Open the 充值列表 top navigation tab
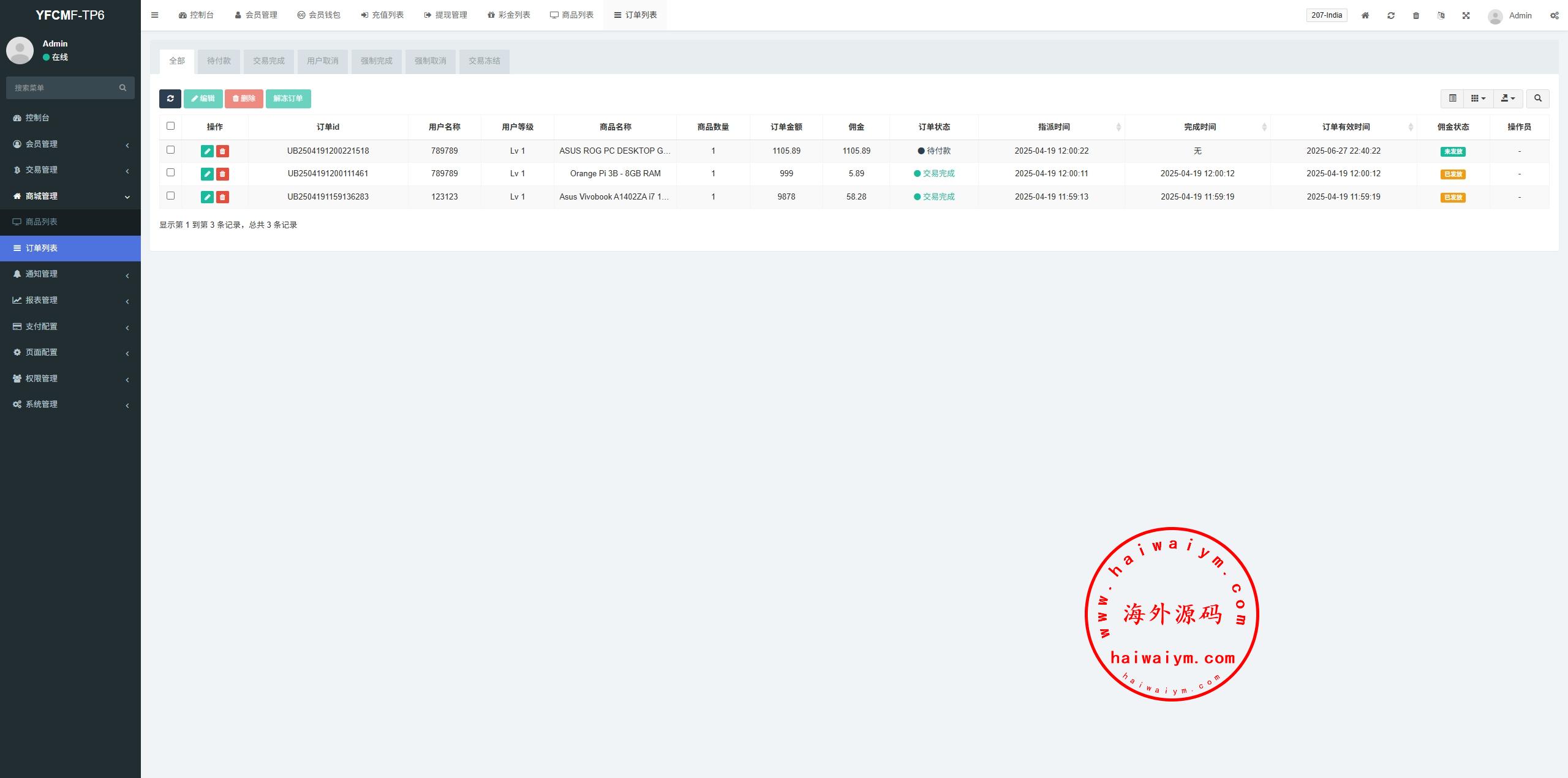 (x=382, y=15)
